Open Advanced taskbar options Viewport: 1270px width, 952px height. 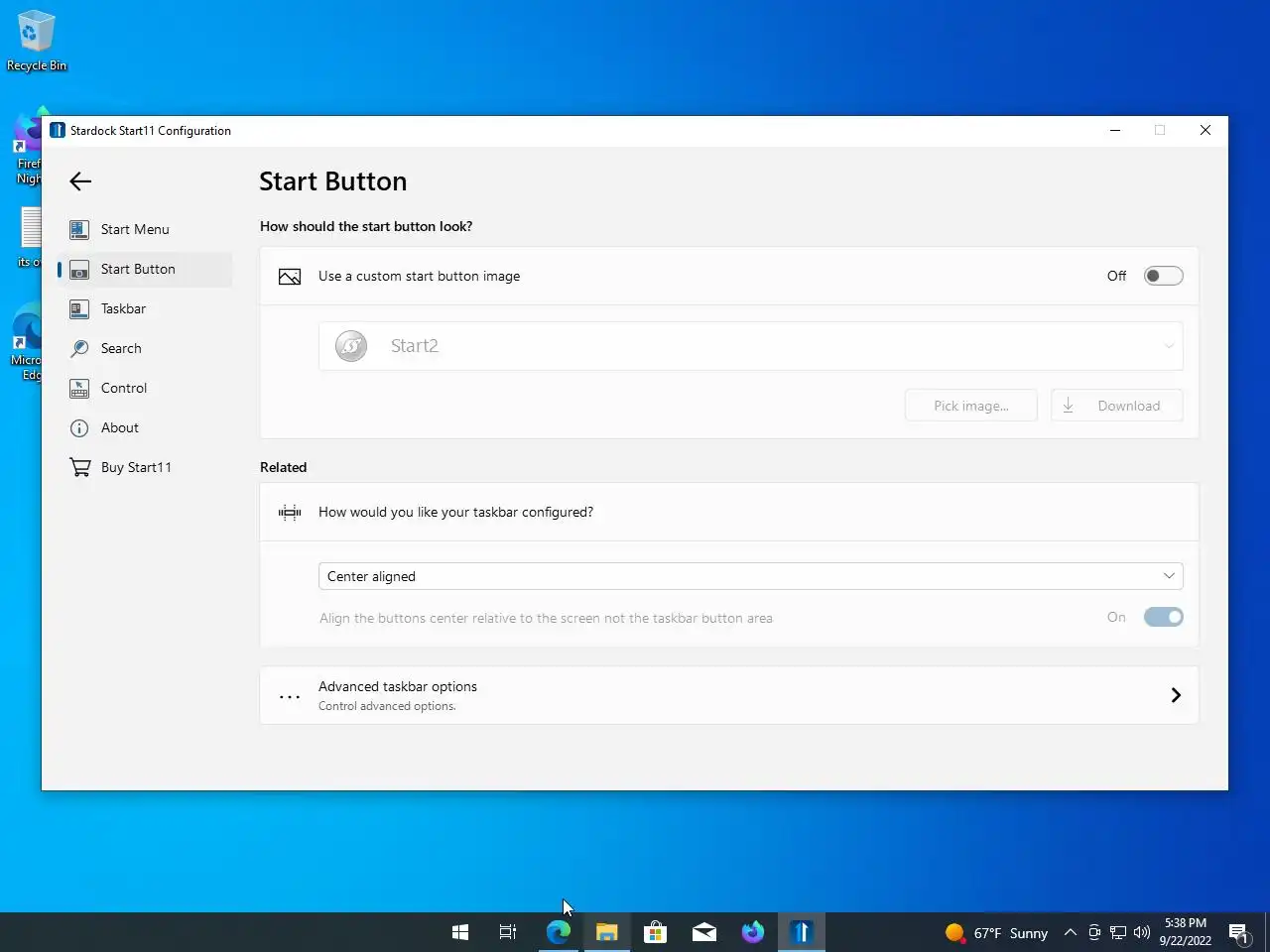[729, 695]
